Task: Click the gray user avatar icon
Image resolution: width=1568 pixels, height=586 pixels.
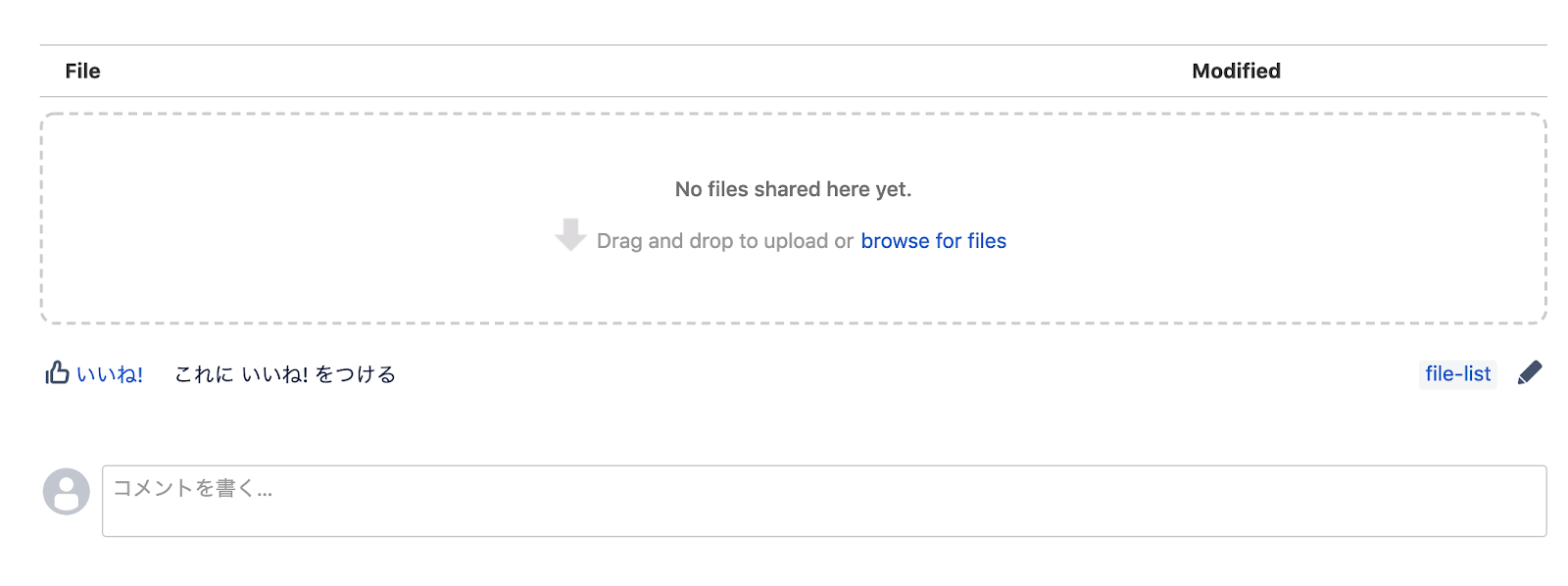Action: pyautogui.click(x=67, y=492)
